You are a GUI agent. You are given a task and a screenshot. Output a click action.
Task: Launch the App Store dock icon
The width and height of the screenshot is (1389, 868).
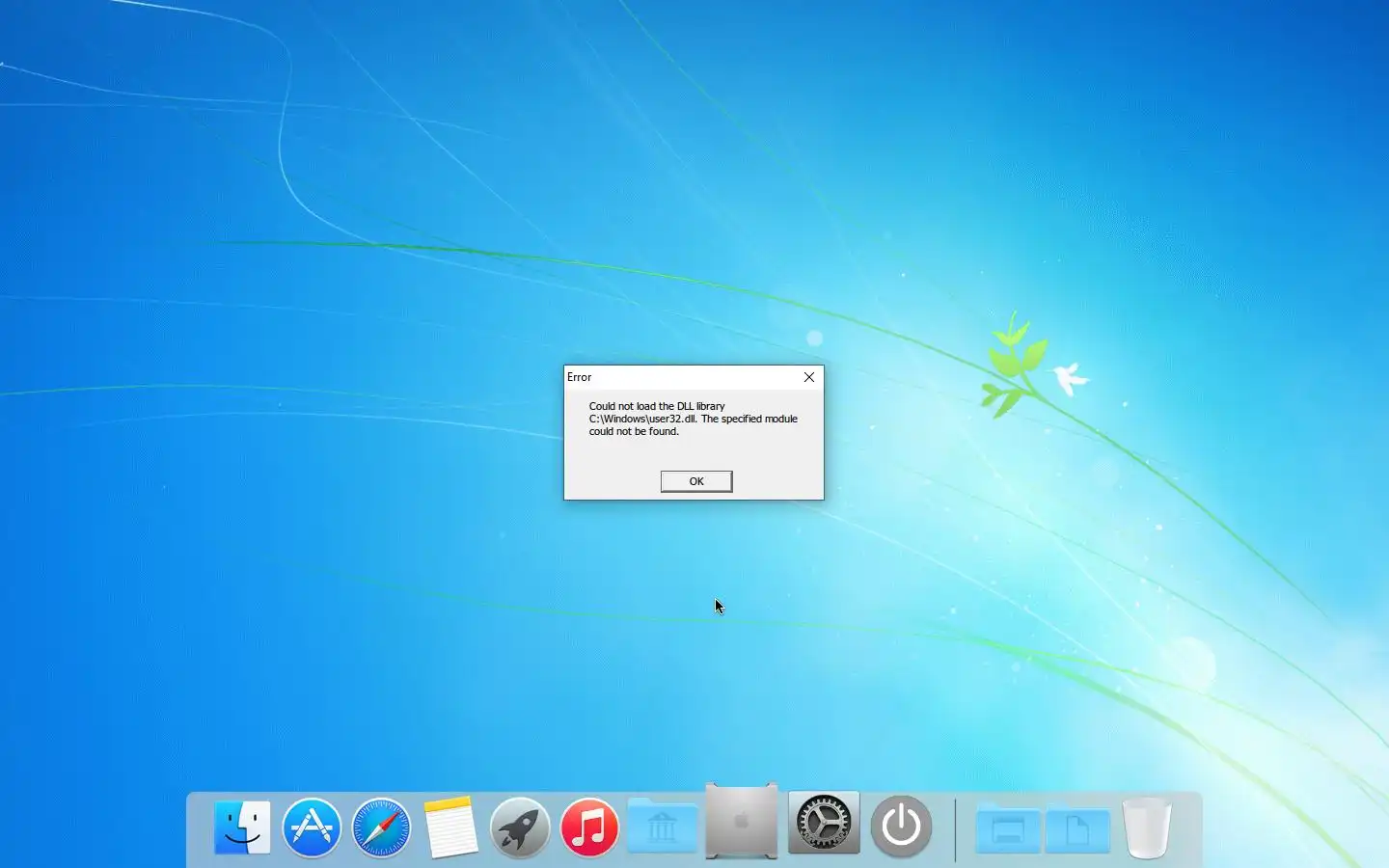[312, 827]
